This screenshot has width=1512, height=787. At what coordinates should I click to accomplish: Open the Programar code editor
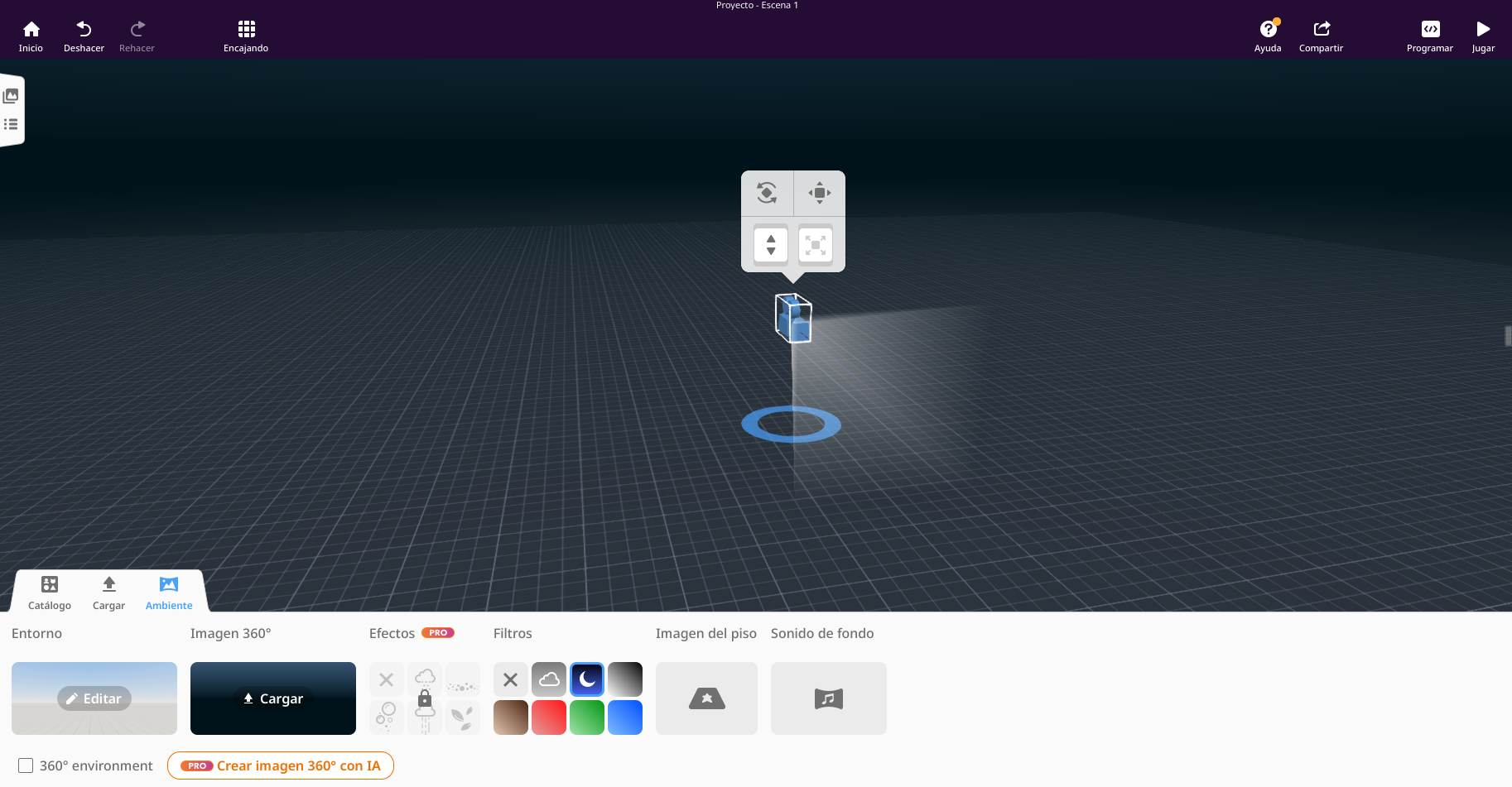1429,36
